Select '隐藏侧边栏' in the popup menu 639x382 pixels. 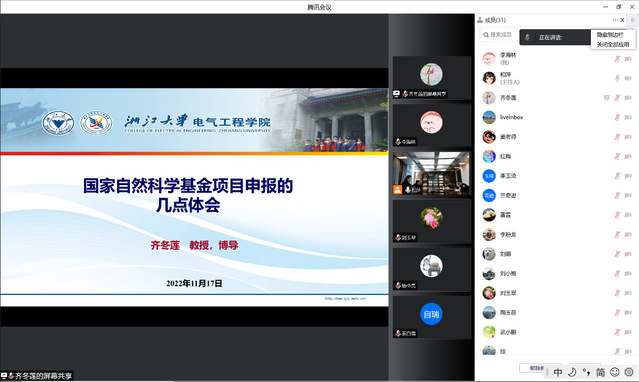coord(610,35)
